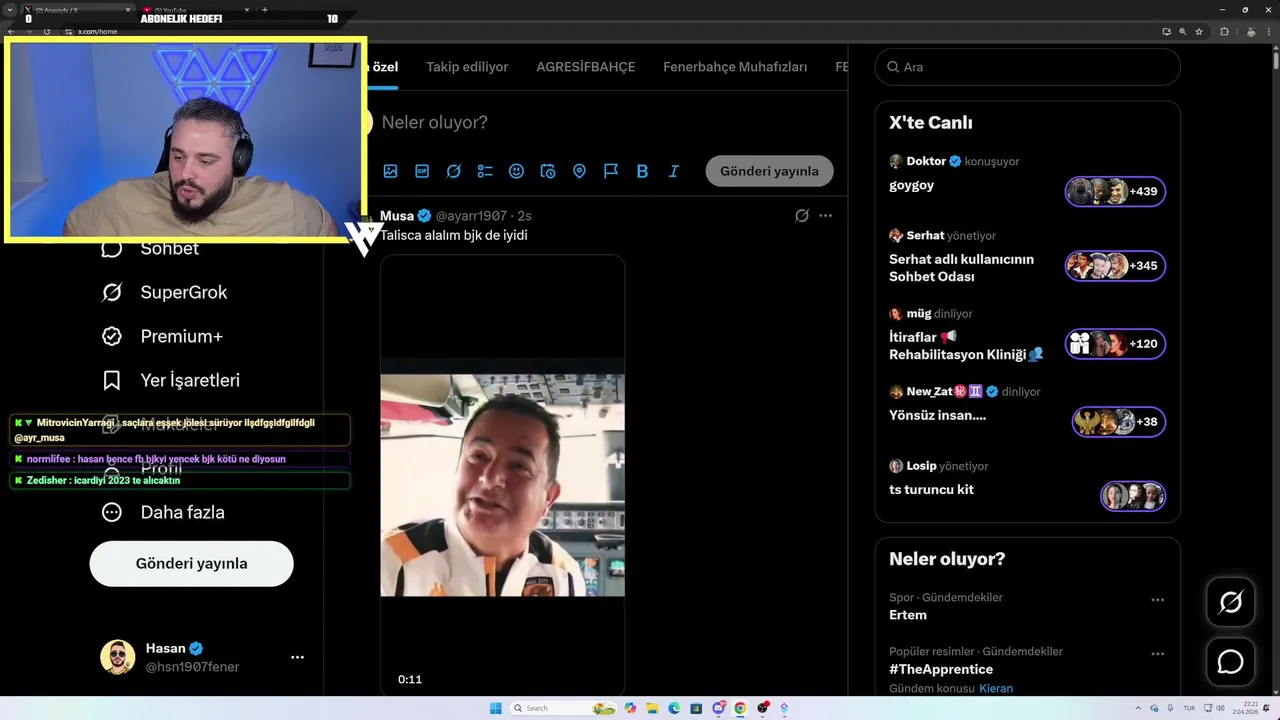Viewport: 1280px width, 720px height.
Task: Expand Daha fazla menu in sidebar
Action: click(162, 512)
